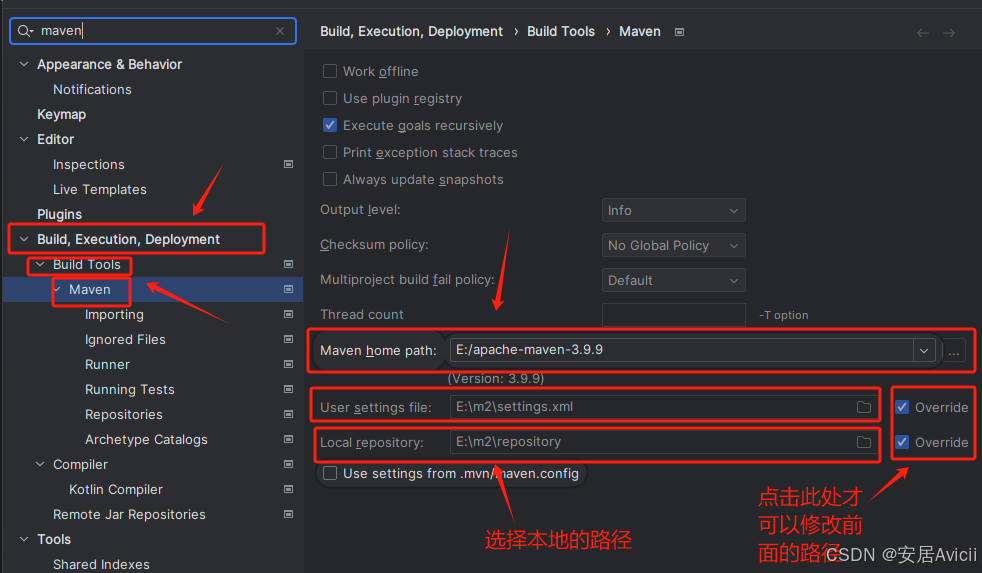Toggle Override for User settings file
Viewport: 982px width, 573px height.
pyautogui.click(x=902, y=407)
